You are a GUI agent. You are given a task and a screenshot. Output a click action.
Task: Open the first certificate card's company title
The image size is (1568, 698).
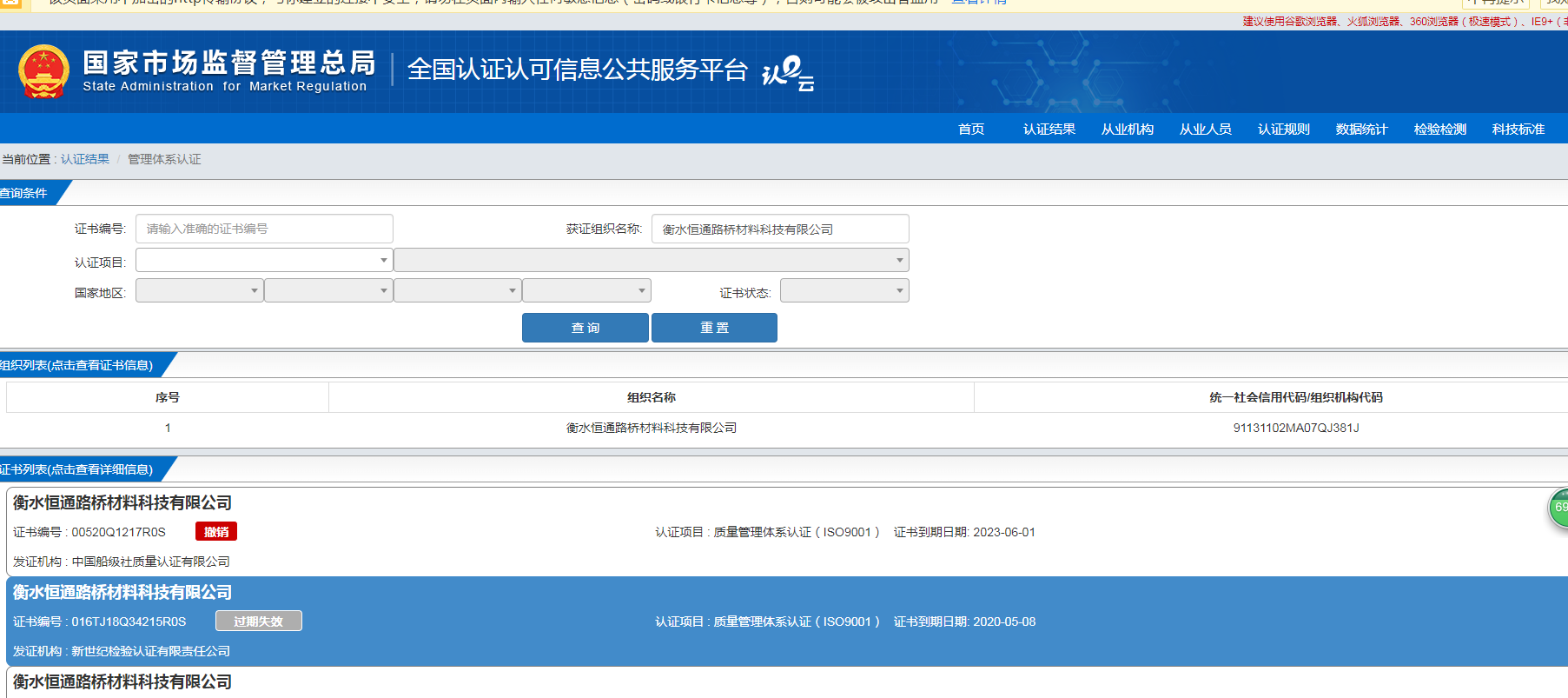pos(122,502)
